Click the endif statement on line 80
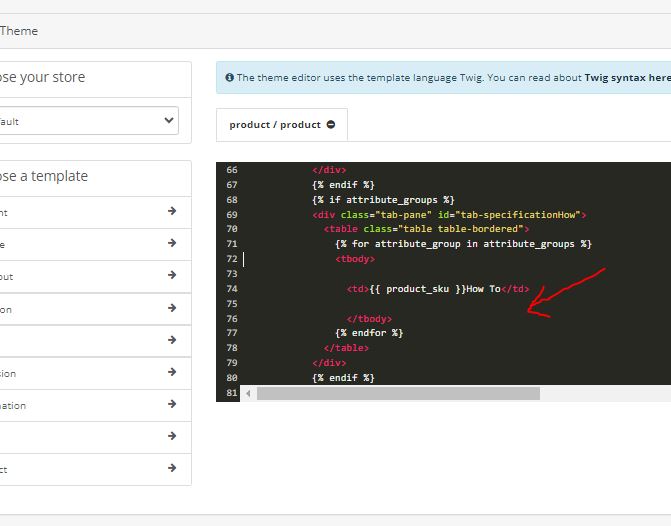The image size is (671, 526). coord(344,377)
